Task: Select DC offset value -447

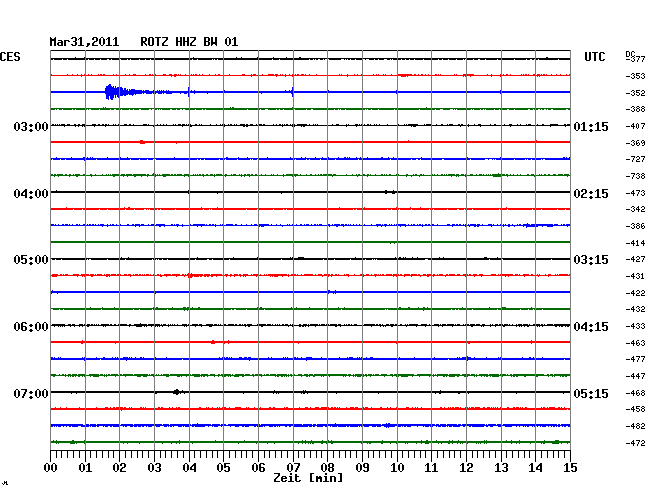Action: [636, 376]
